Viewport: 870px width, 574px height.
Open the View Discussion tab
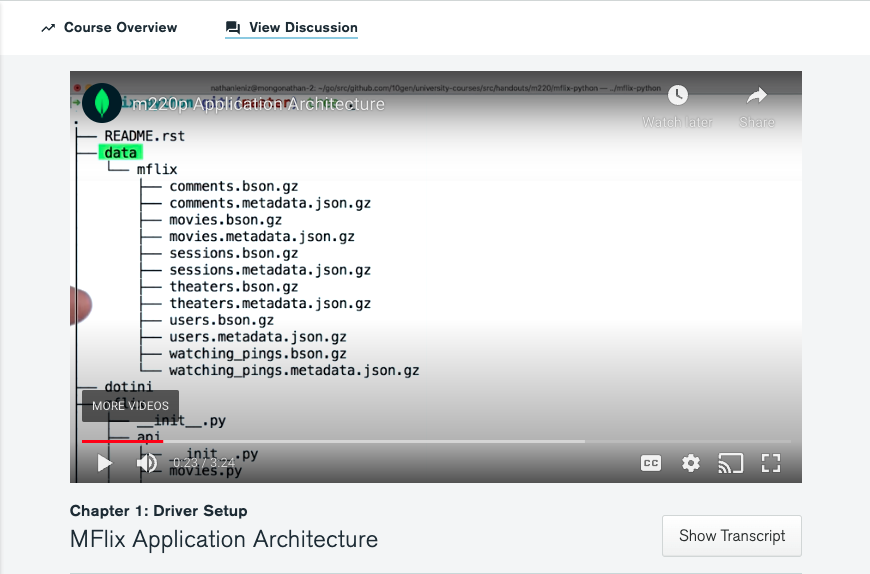tap(303, 28)
